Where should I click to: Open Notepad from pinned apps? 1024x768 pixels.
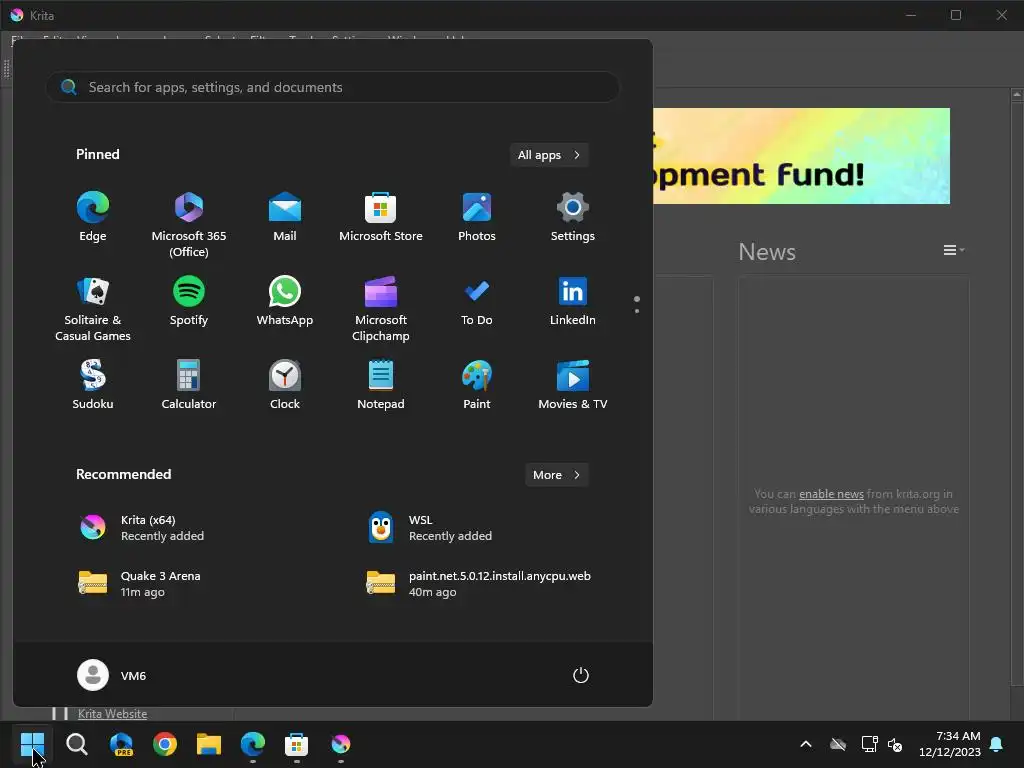click(x=381, y=385)
